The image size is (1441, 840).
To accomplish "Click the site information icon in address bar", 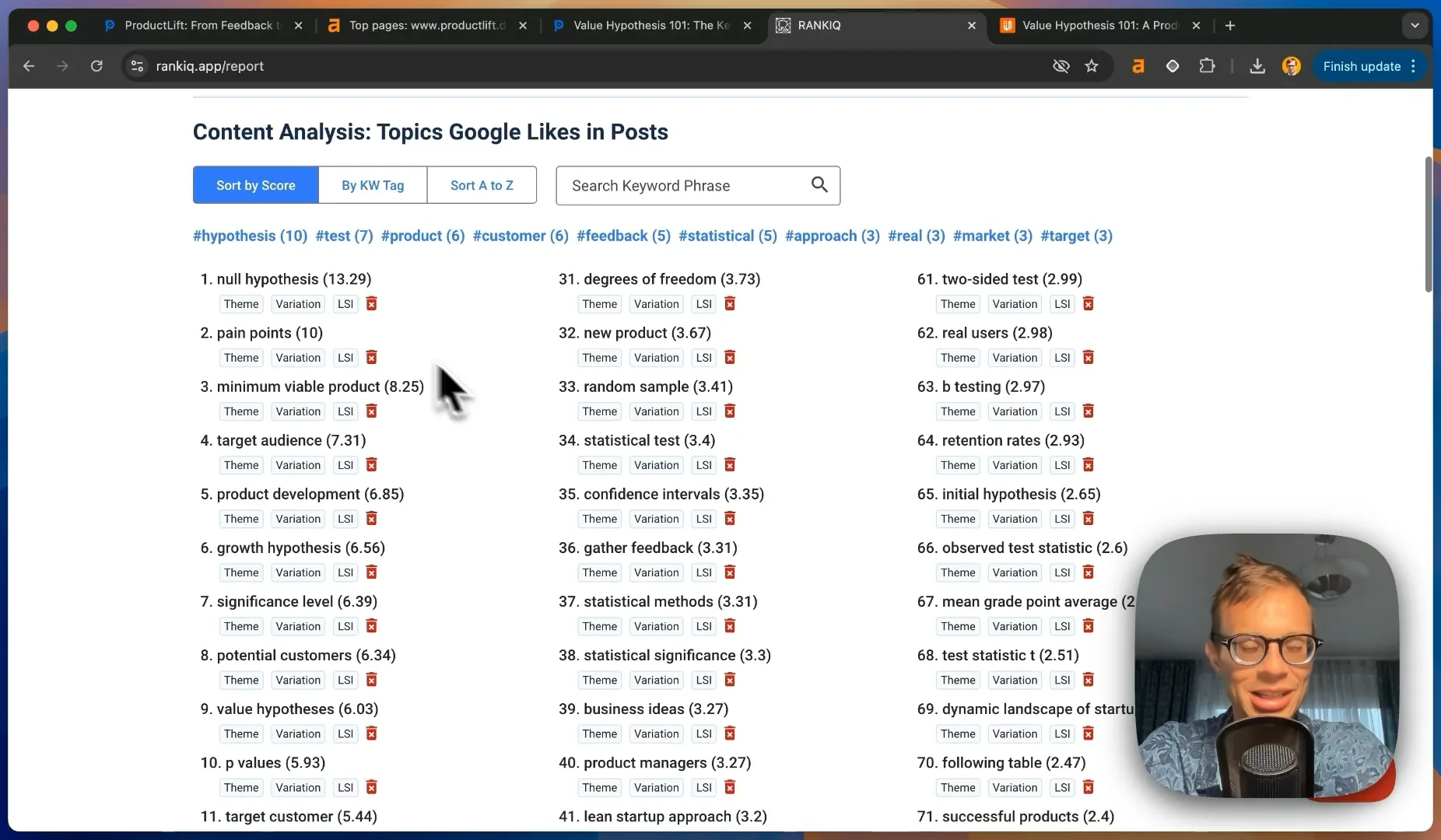I will click(137, 66).
